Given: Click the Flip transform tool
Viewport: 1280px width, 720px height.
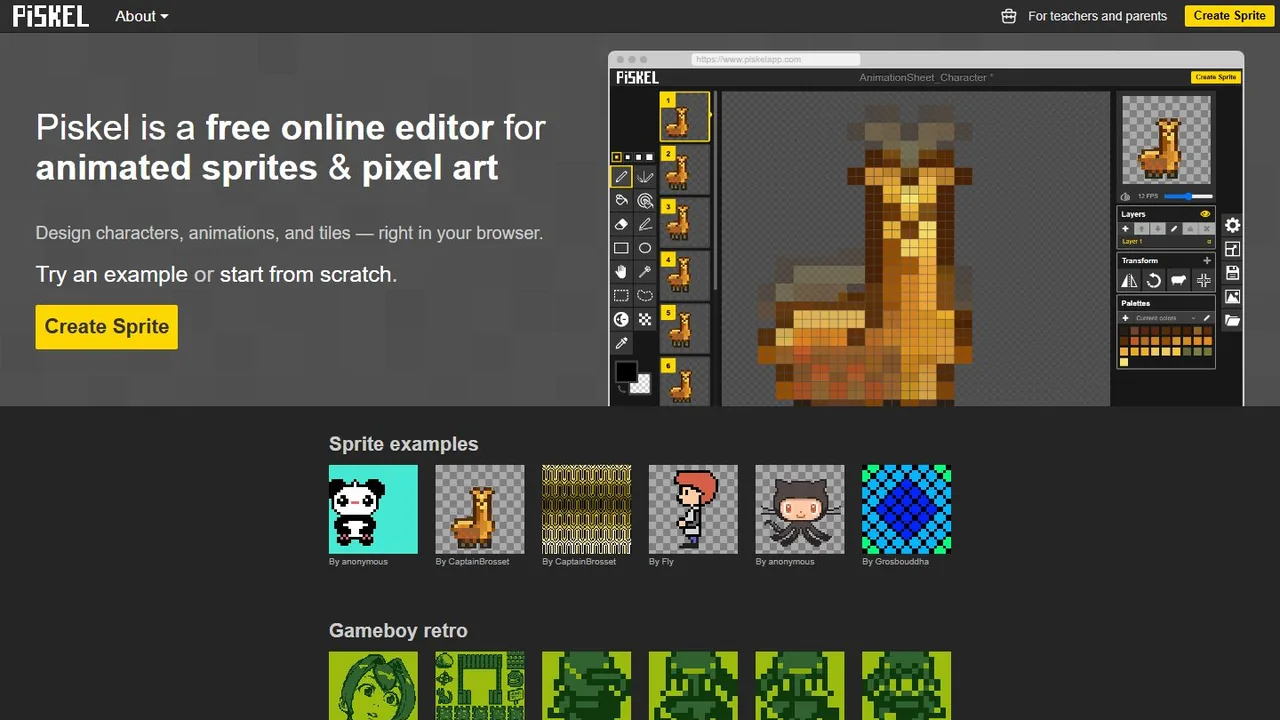Looking at the screenshot, I should [1129, 281].
